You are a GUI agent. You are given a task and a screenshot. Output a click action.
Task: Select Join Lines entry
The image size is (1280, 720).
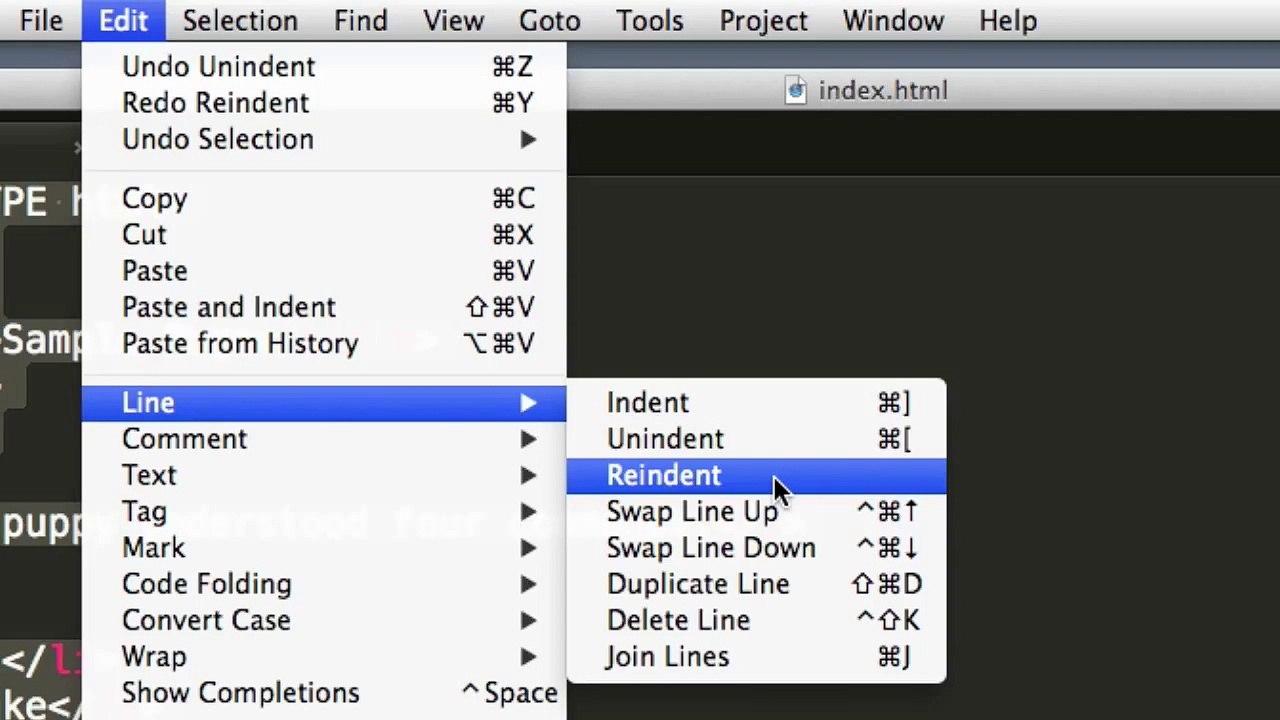756,657
